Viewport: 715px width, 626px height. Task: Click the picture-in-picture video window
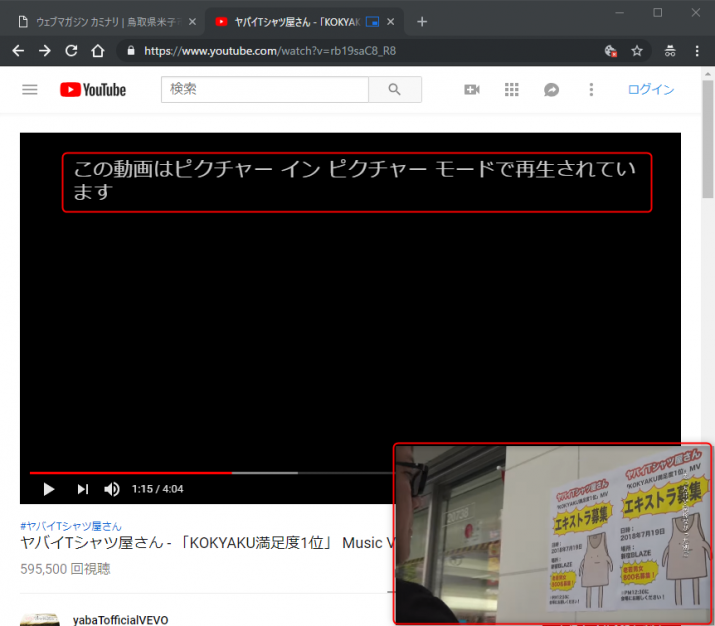point(552,534)
